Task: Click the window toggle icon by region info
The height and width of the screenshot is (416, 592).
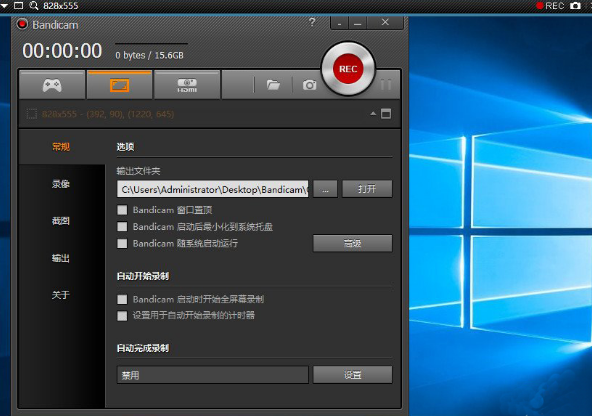Action: tap(386, 114)
